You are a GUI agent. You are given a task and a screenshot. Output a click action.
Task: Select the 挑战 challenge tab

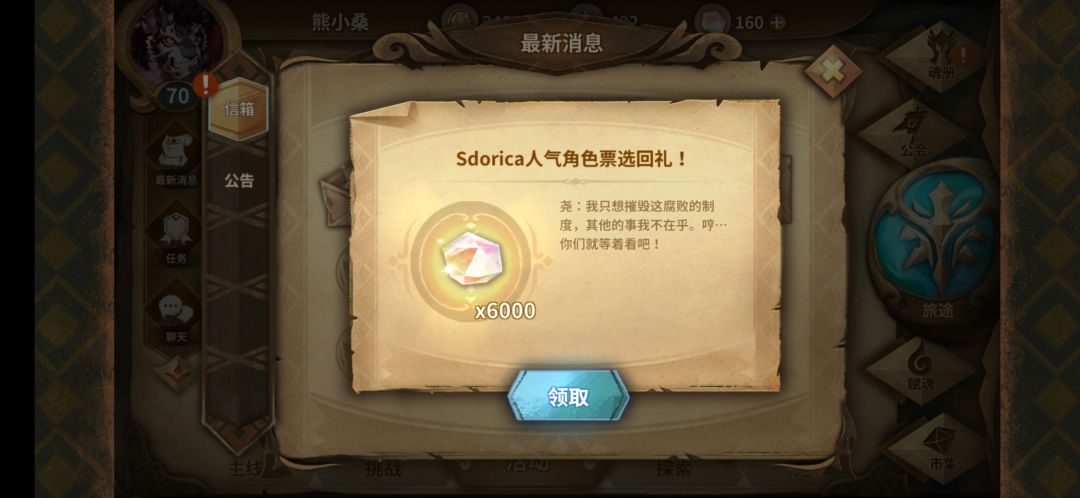384,469
